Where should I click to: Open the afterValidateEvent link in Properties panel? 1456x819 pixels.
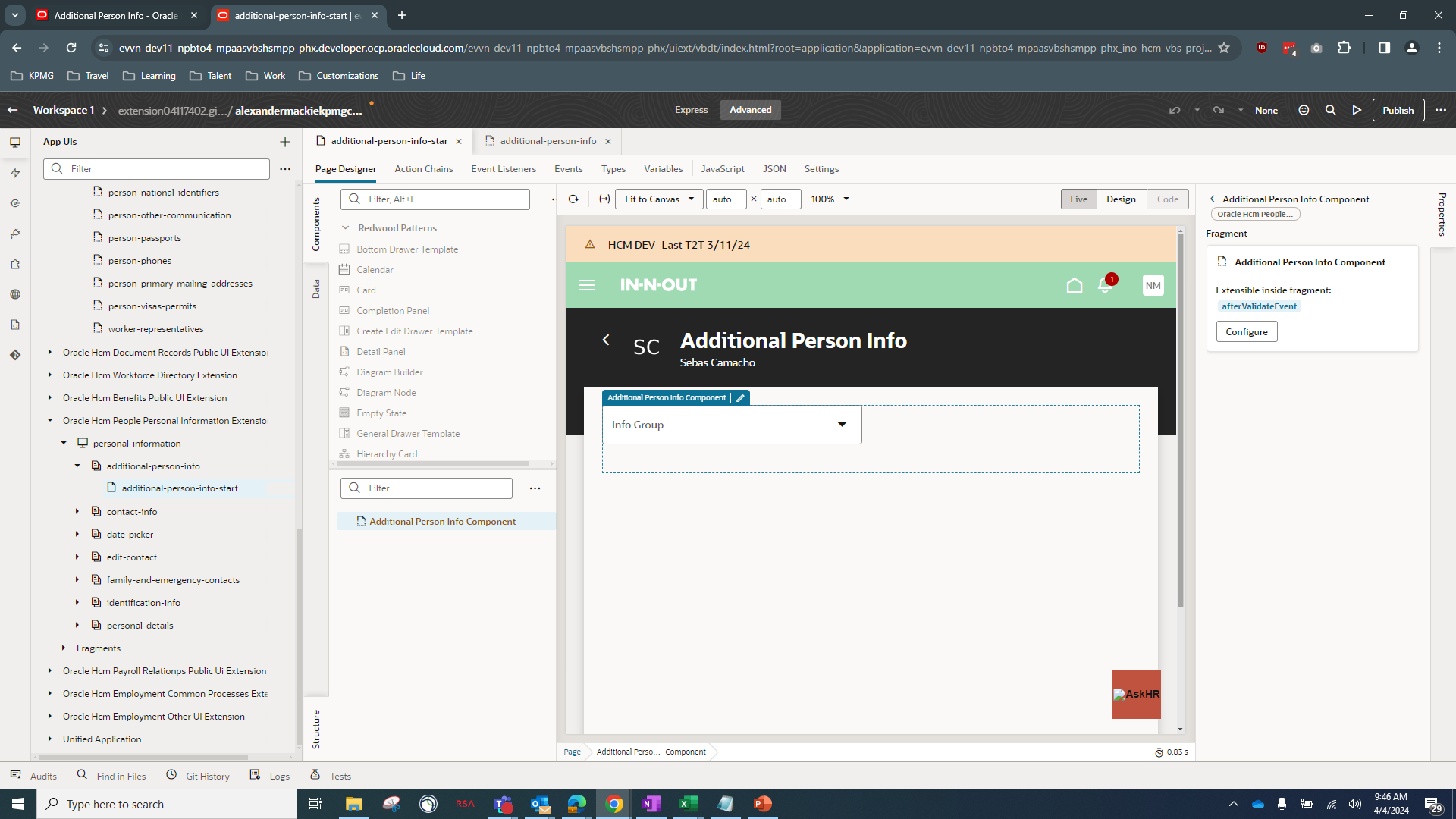[x=1259, y=306]
